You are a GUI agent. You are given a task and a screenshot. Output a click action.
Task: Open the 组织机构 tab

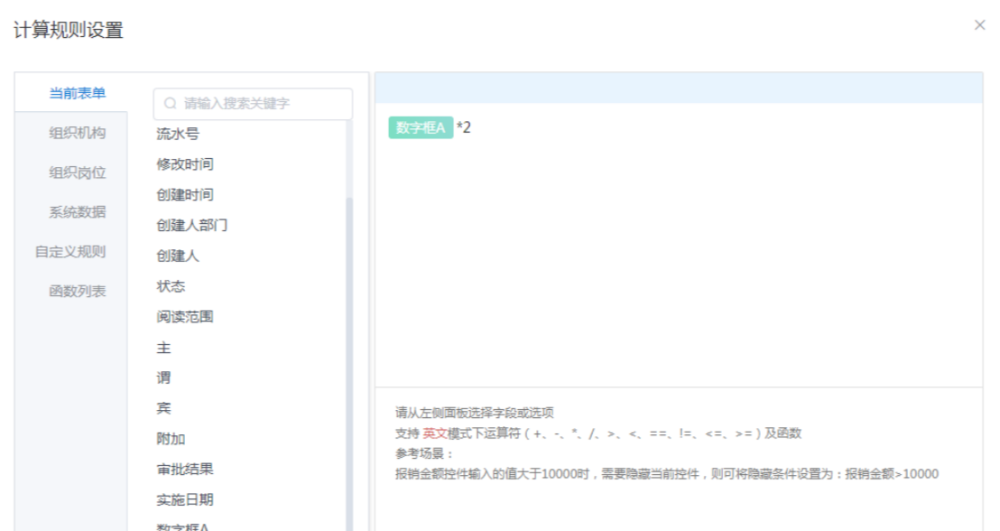(x=78, y=133)
